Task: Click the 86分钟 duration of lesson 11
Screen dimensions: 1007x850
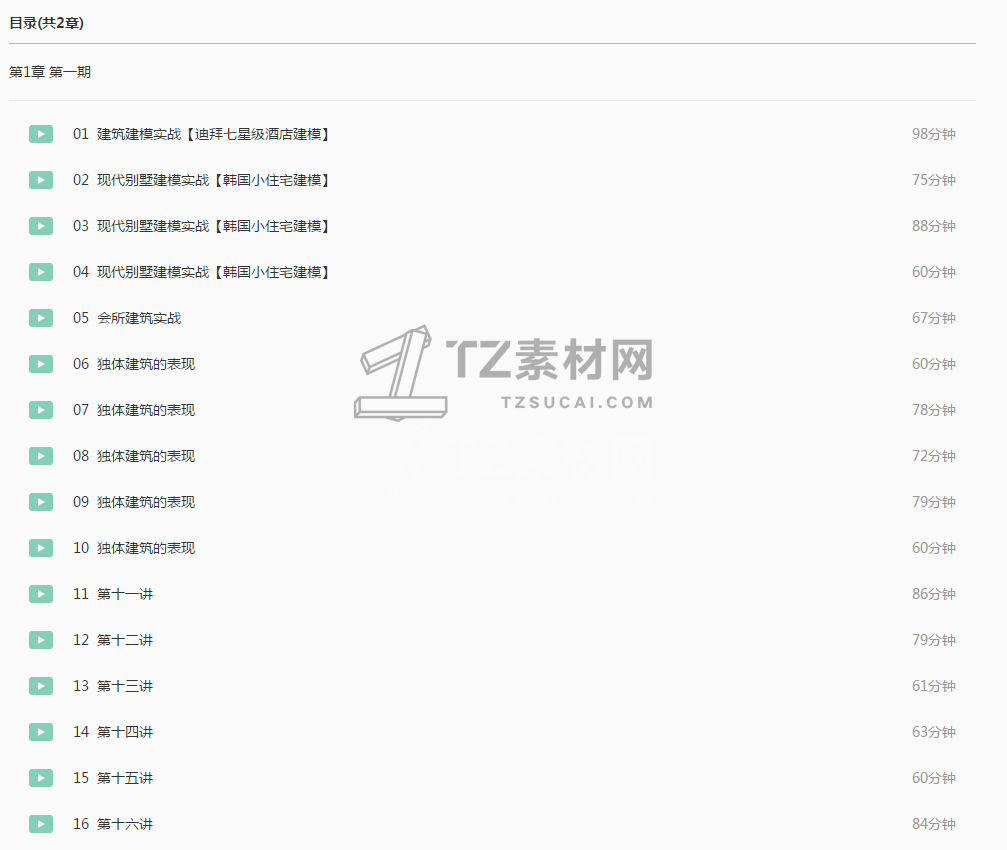Action: pos(934,594)
